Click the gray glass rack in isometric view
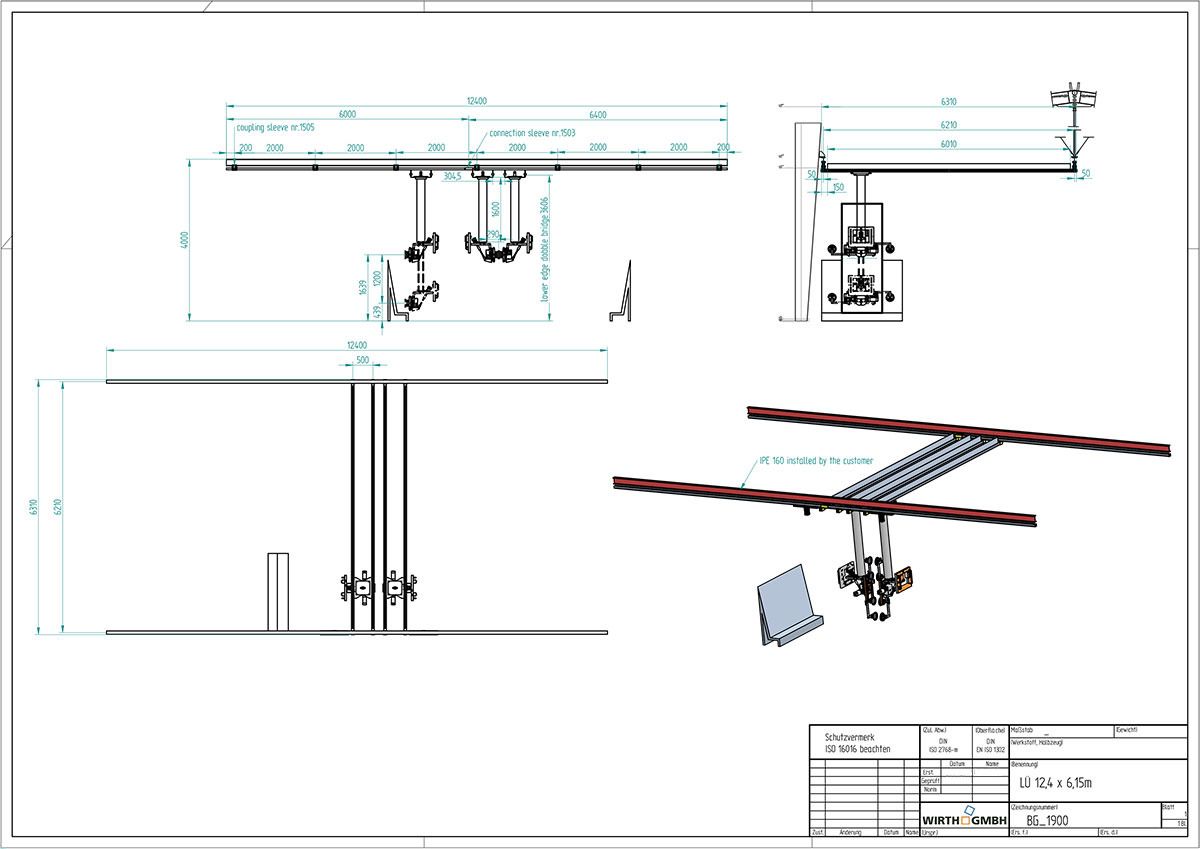The image size is (1200, 849). pos(785,607)
